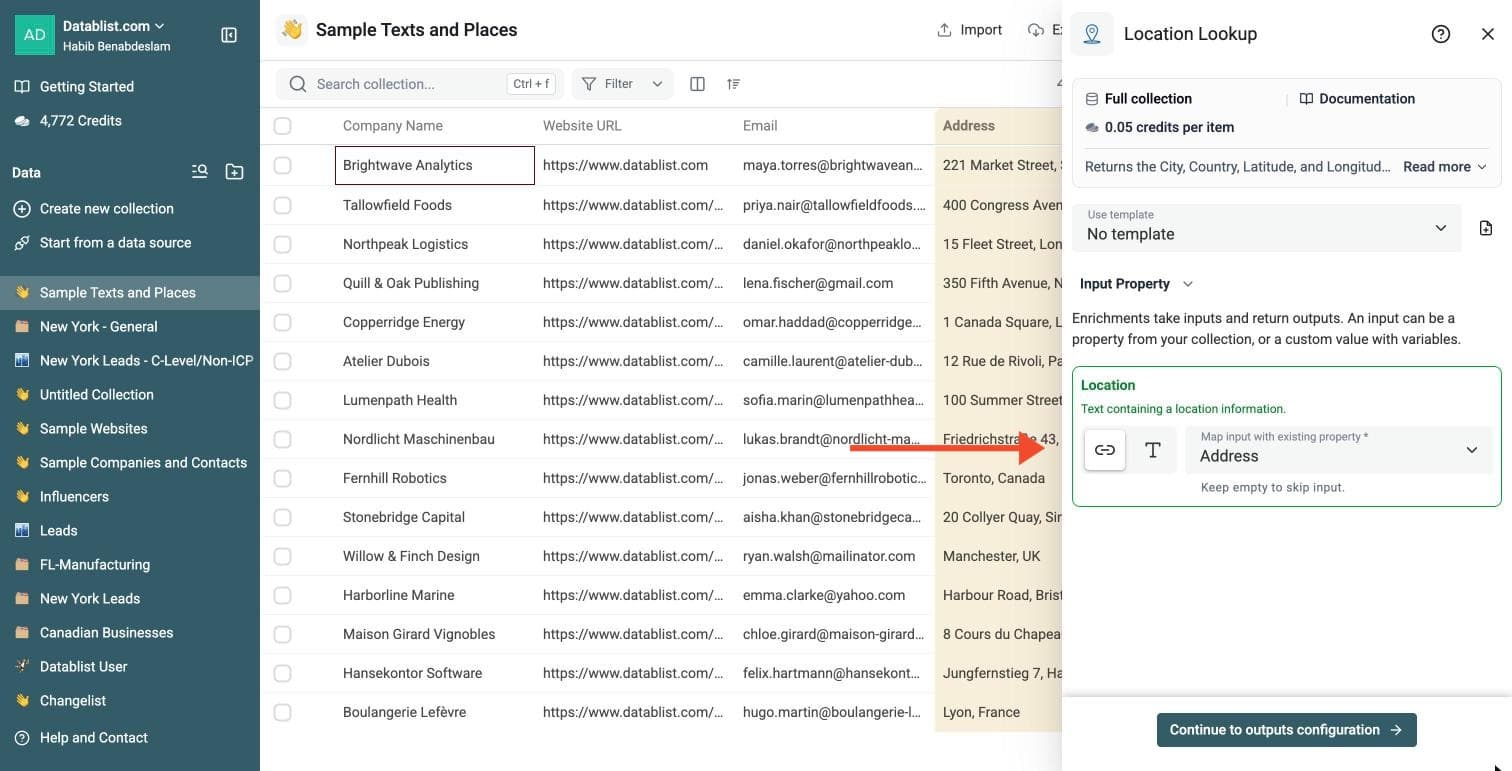This screenshot has width=1512, height=771.
Task: Check the Fernhill Robotics row checkbox
Action: (x=283, y=478)
